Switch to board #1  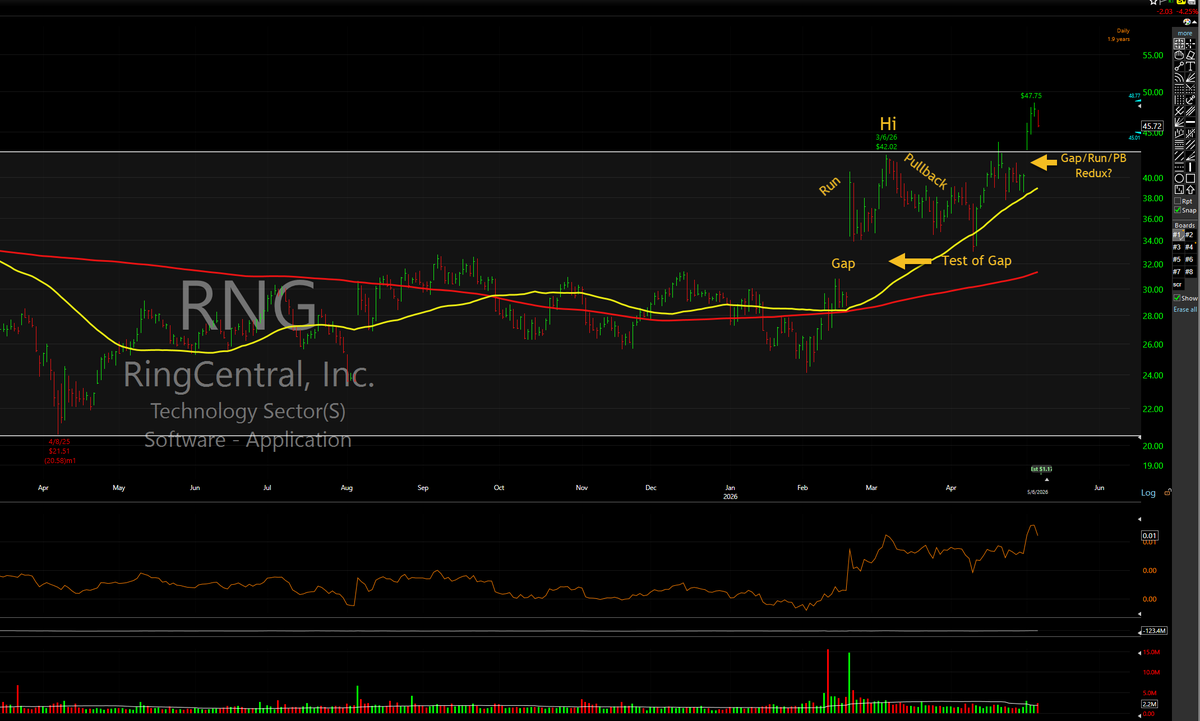(x=1178, y=235)
